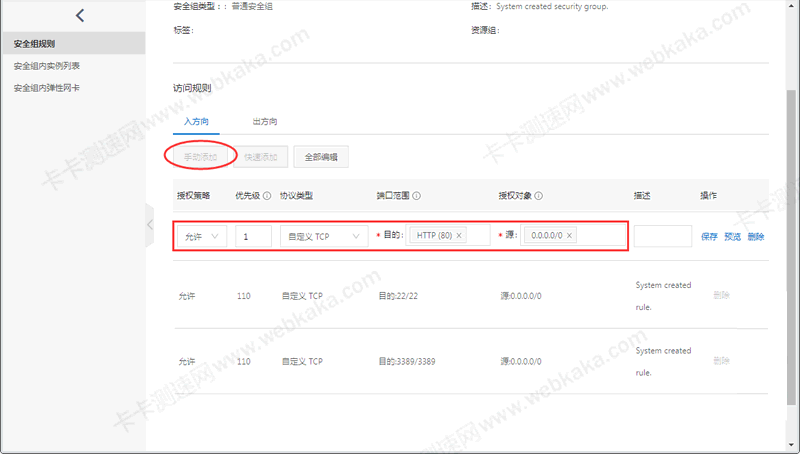Viewport: 800px width, 454px height.
Task: Remove the HTTP (80) port tag
Action: (x=460, y=236)
